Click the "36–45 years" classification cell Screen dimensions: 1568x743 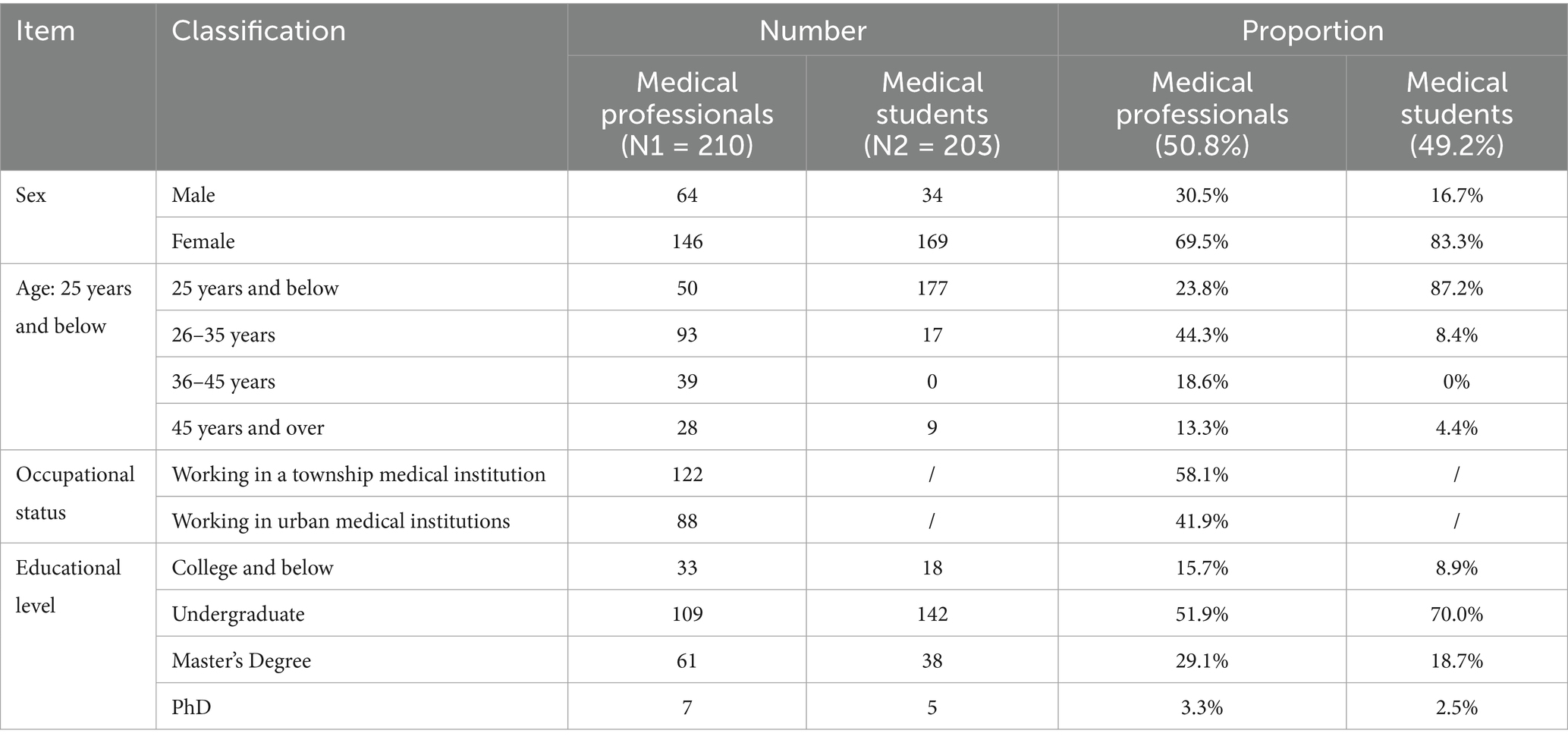(223, 381)
